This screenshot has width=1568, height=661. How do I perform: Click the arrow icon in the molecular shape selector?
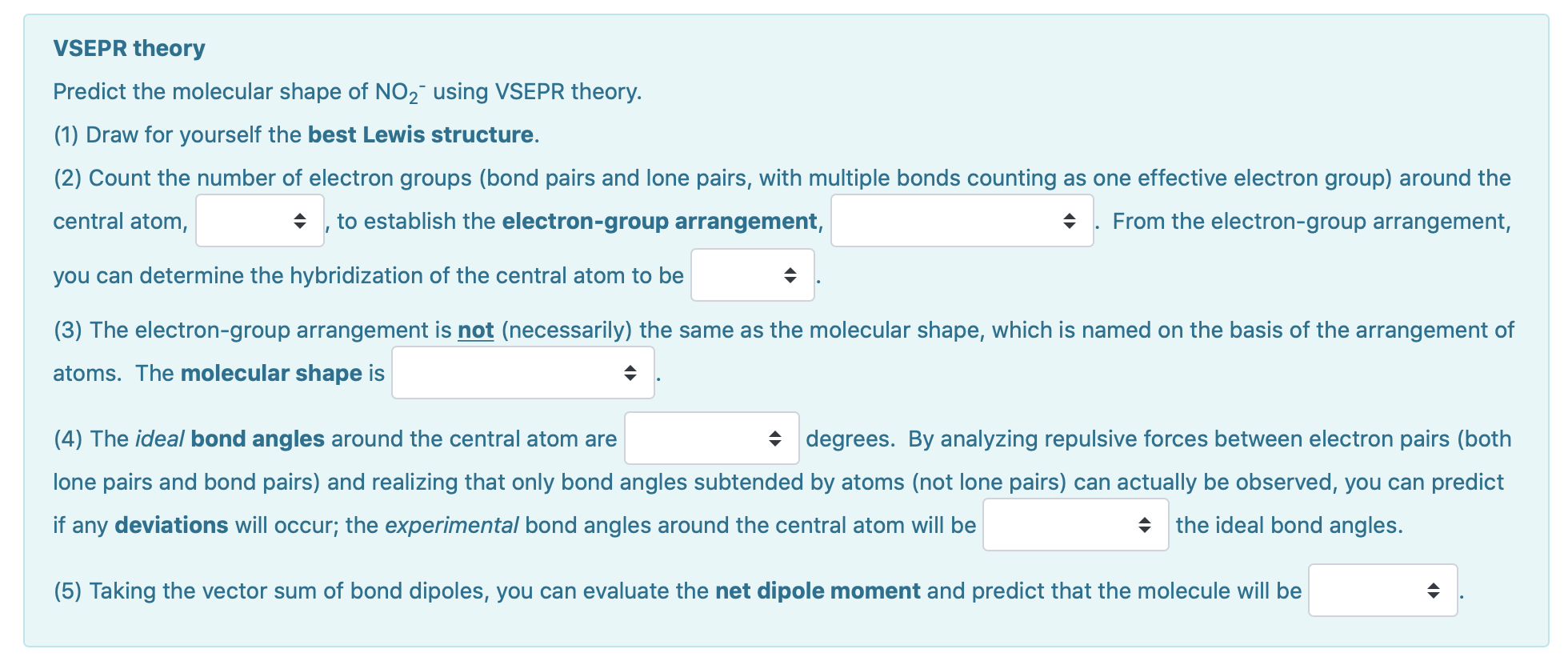tap(630, 372)
